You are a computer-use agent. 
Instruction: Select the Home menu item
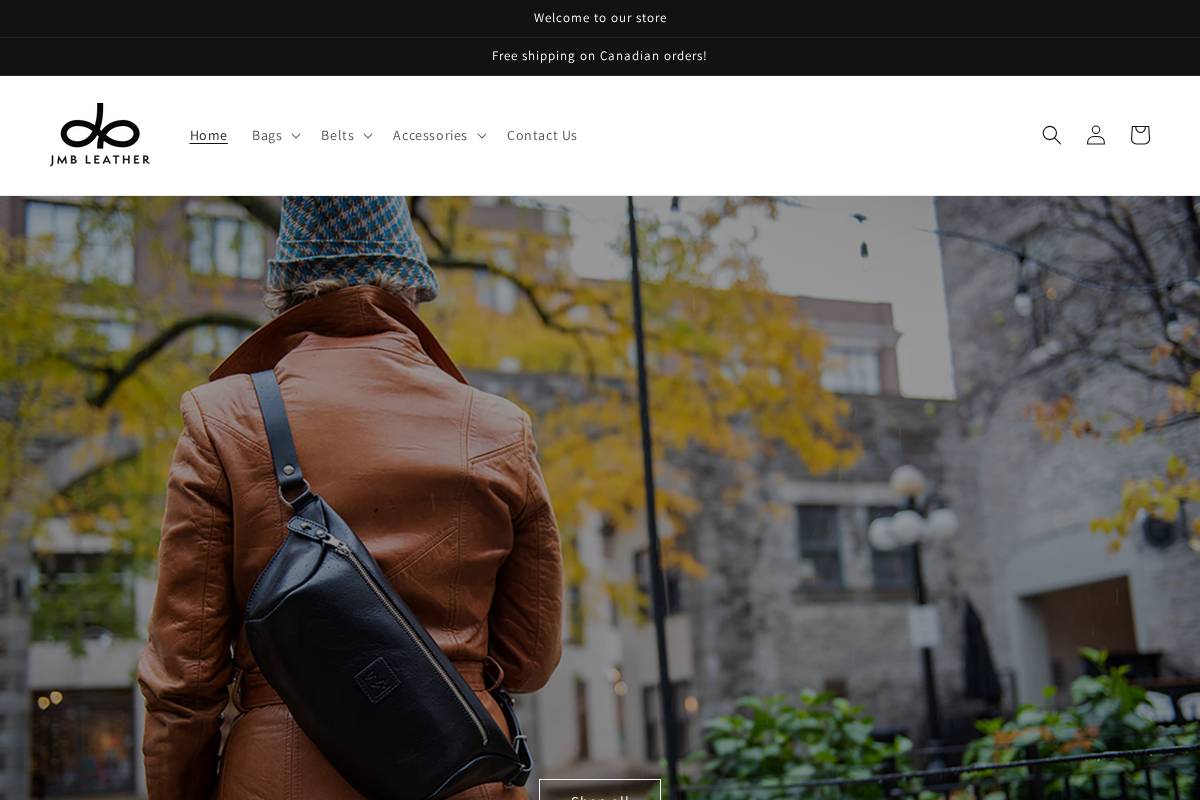coord(208,135)
